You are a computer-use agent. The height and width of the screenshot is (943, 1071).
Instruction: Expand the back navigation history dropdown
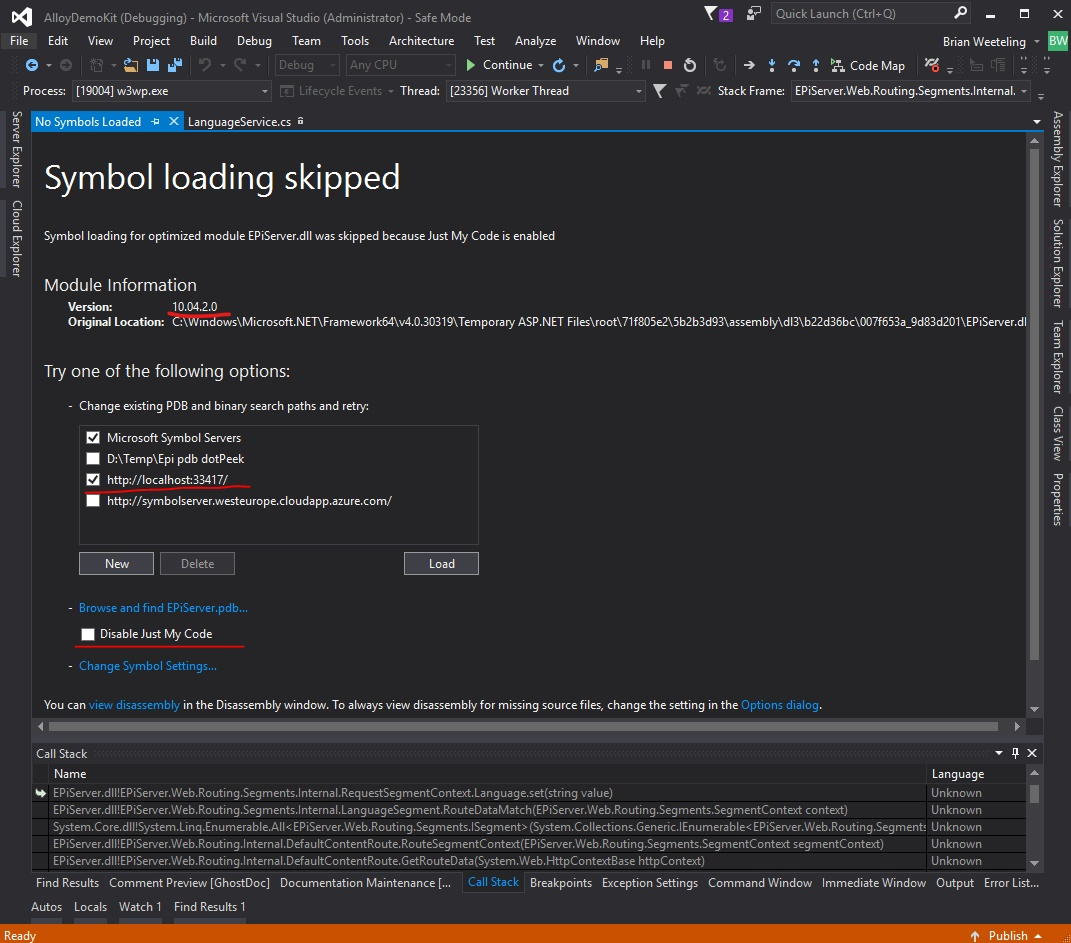(48, 66)
